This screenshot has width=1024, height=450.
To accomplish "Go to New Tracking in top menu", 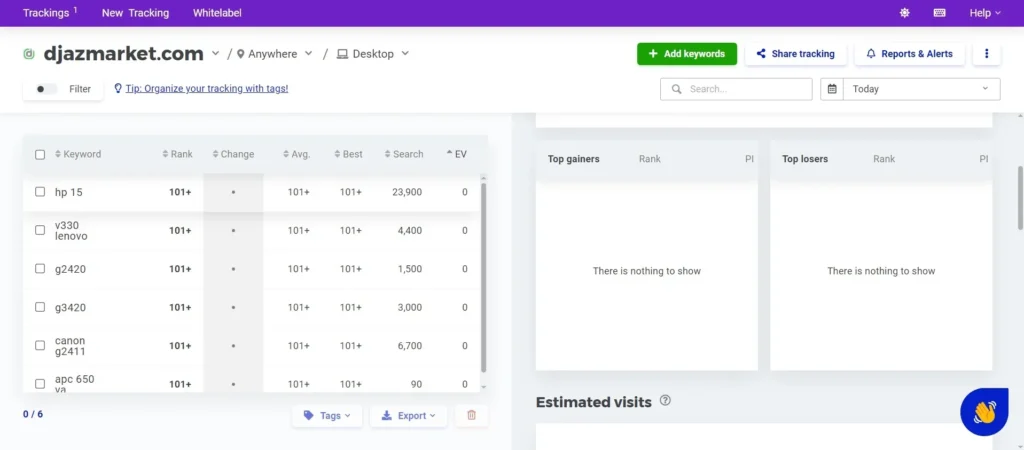I will [x=135, y=13].
